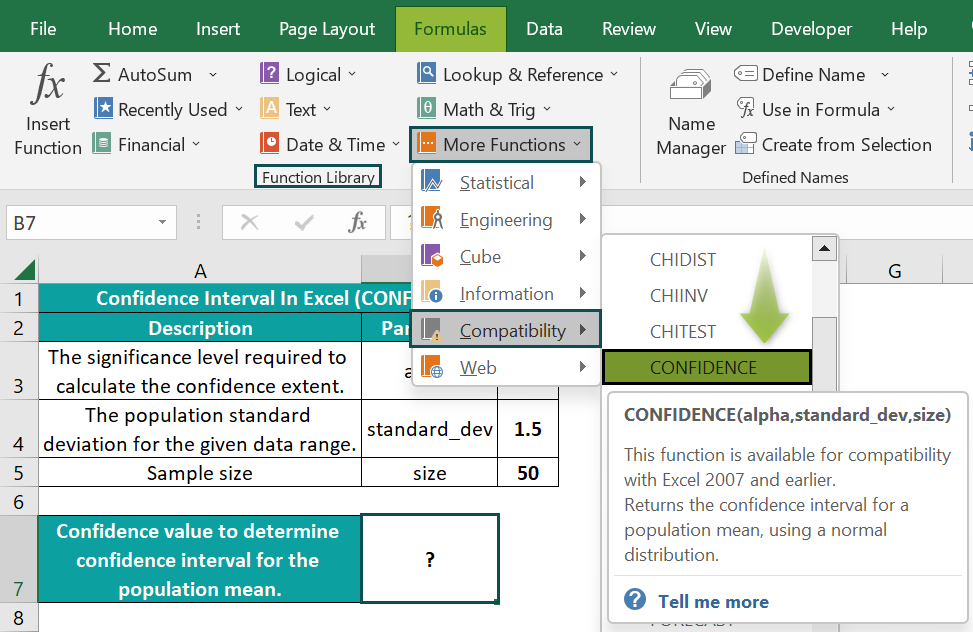Expand the Math & Trig dropdown arrow
This screenshot has width=973, height=632.
(x=547, y=109)
